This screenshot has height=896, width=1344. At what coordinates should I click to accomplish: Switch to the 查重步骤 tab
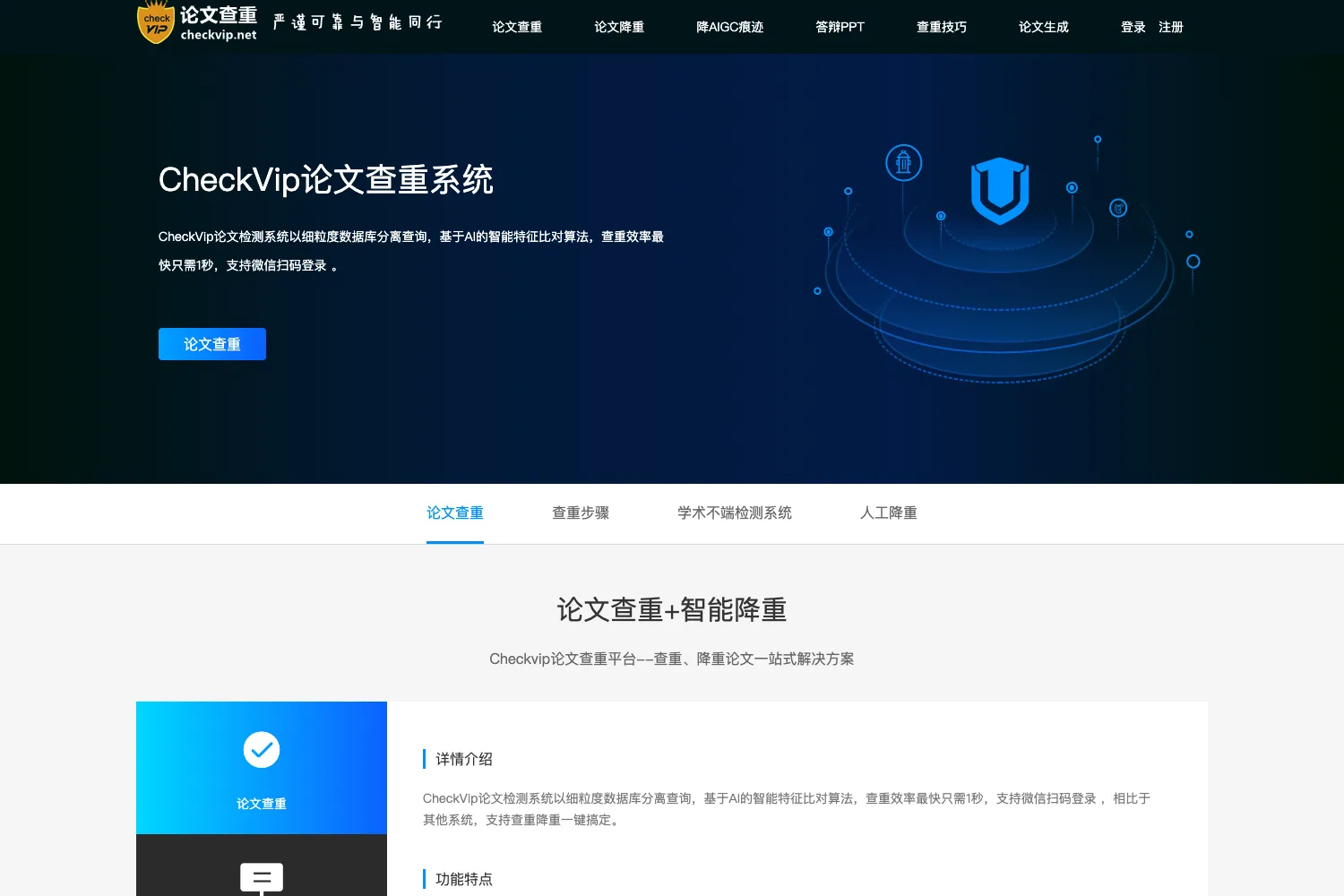click(x=581, y=513)
